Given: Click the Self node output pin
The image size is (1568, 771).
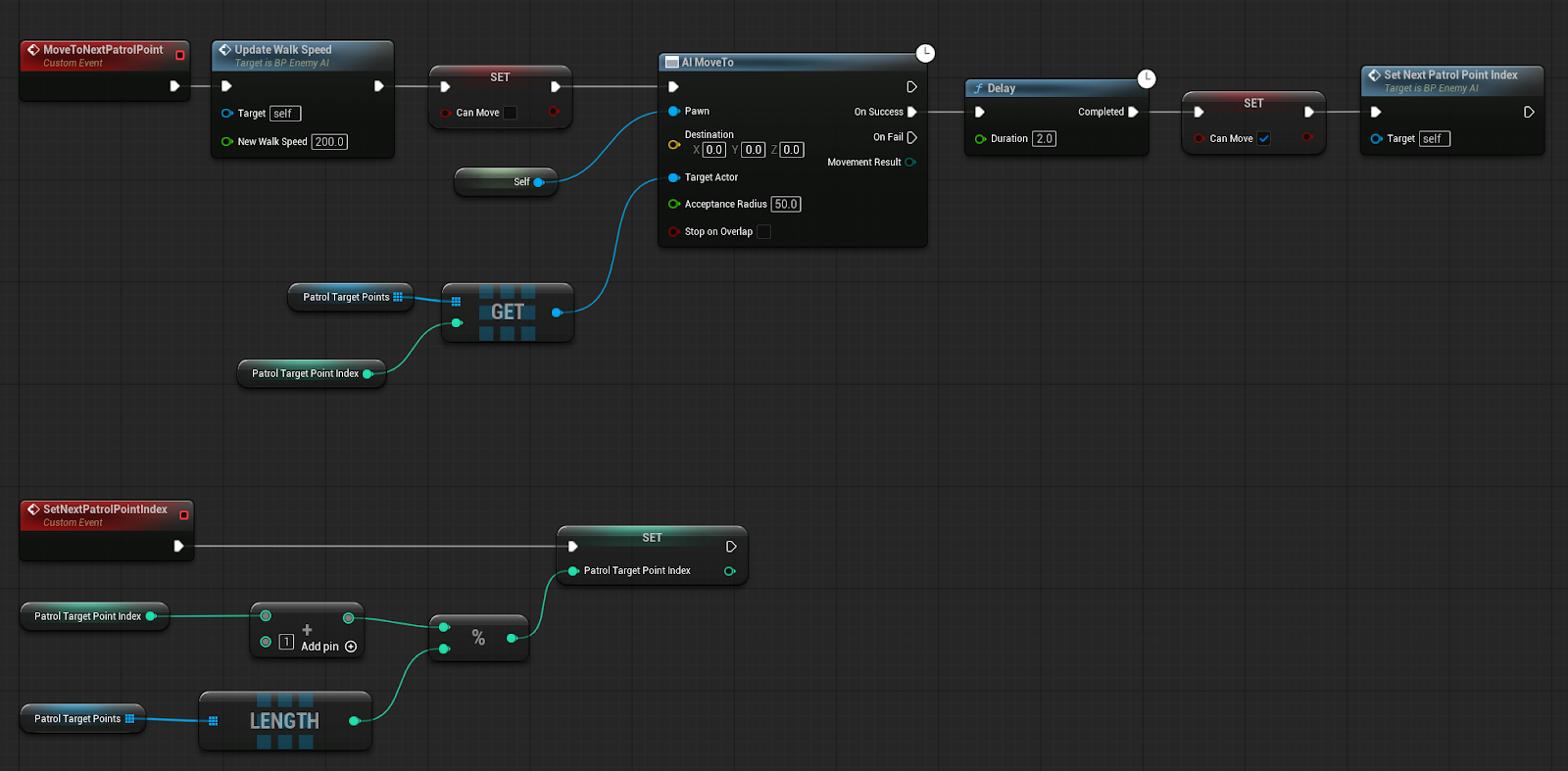Looking at the screenshot, I should (x=539, y=182).
